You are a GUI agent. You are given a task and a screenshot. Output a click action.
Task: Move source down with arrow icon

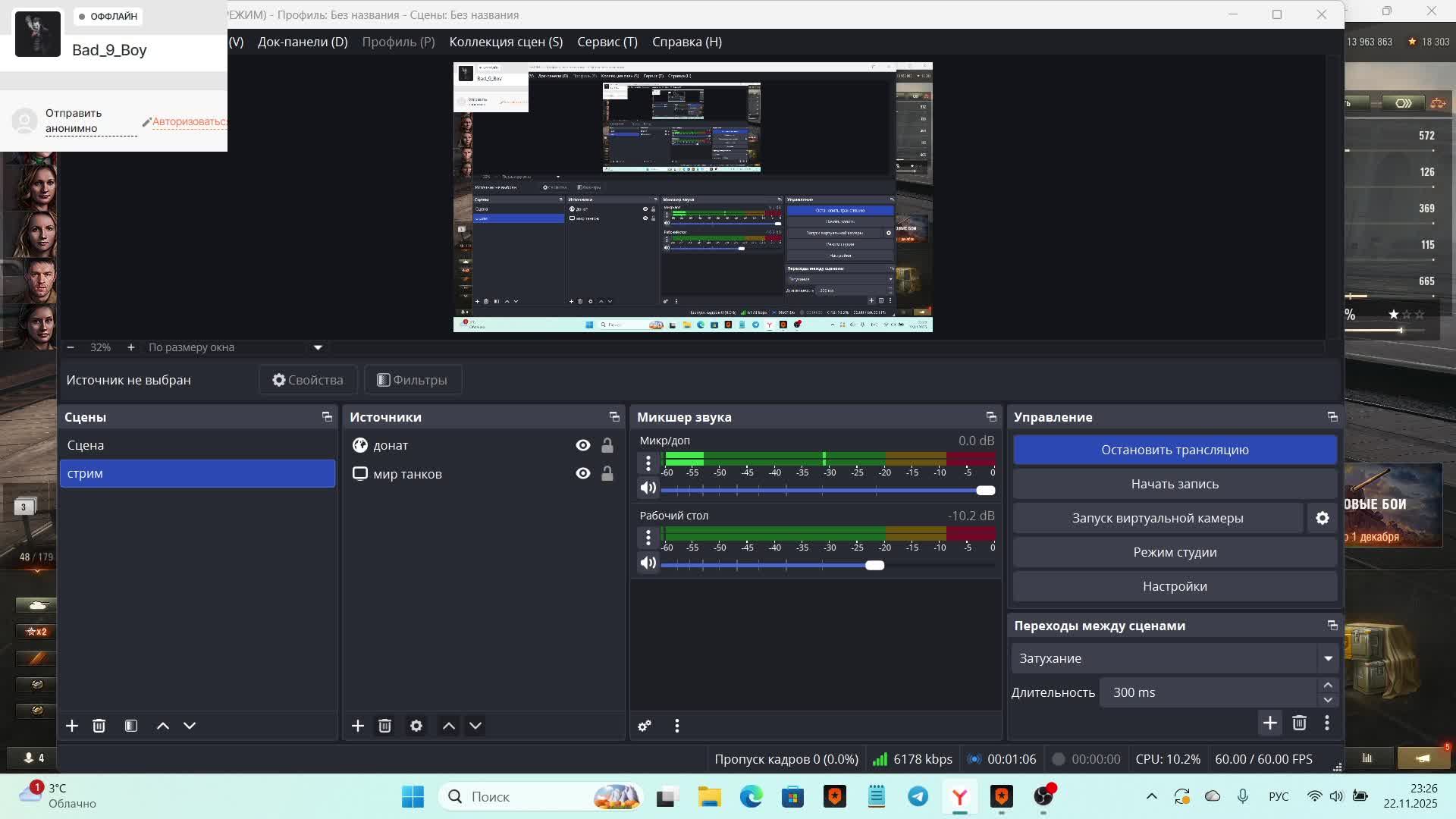point(475,726)
